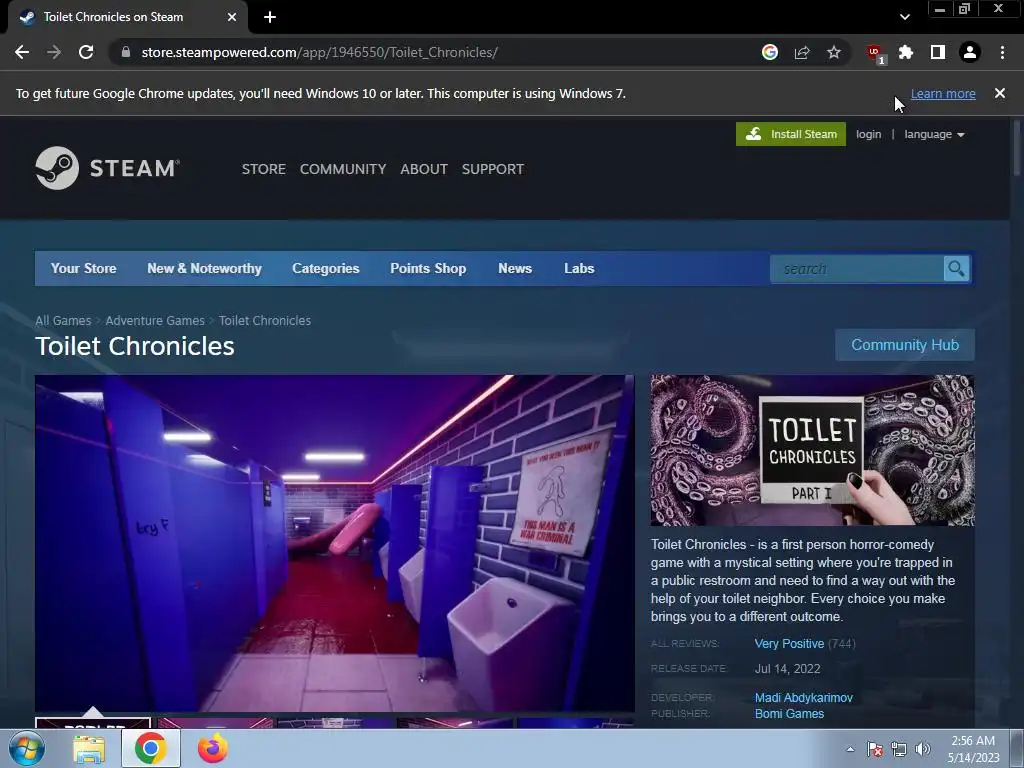Open publisher Bomi Games link
This screenshot has width=1024, height=768.
[x=790, y=714]
